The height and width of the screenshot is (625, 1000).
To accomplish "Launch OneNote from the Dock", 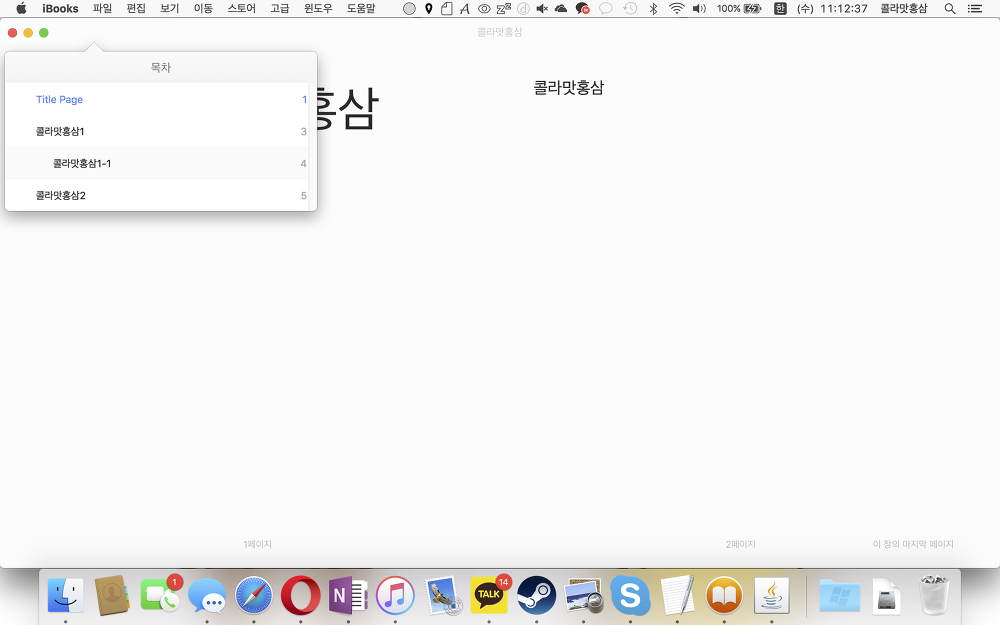I will point(348,597).
